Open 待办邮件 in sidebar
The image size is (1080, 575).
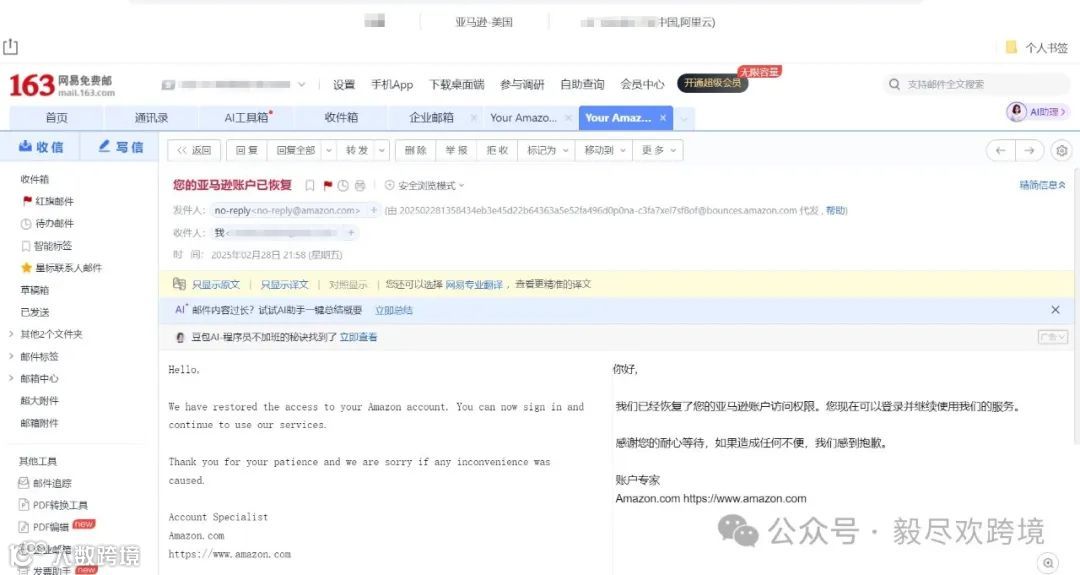47,223
